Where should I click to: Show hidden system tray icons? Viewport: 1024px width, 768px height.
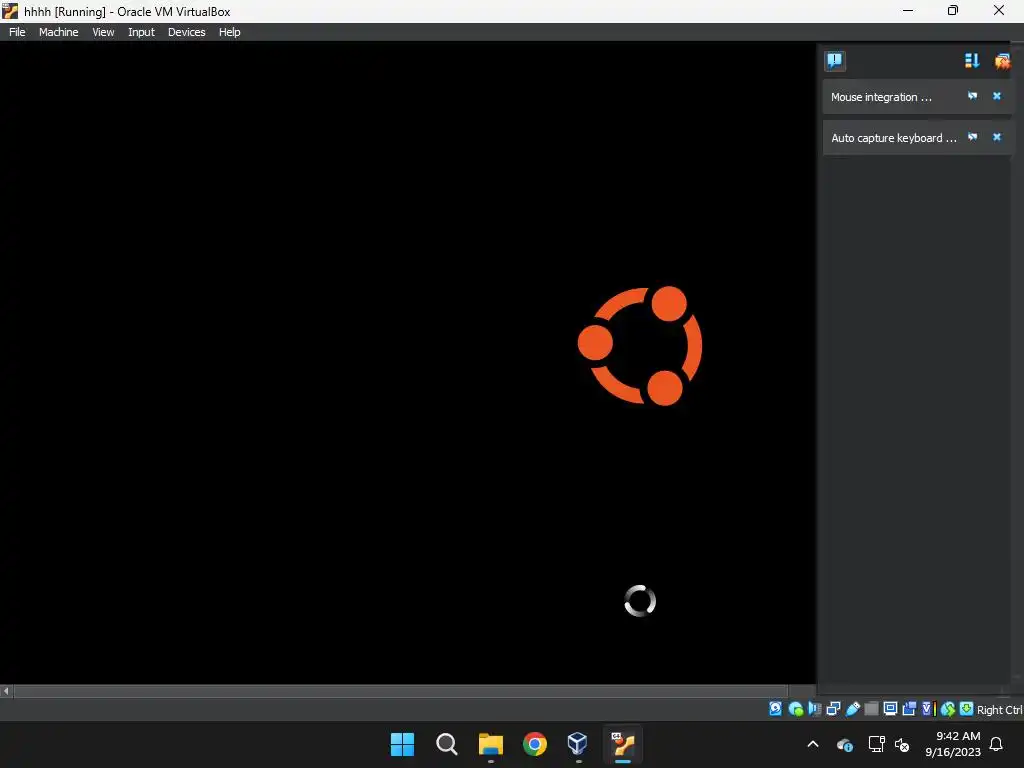(813, 744)
